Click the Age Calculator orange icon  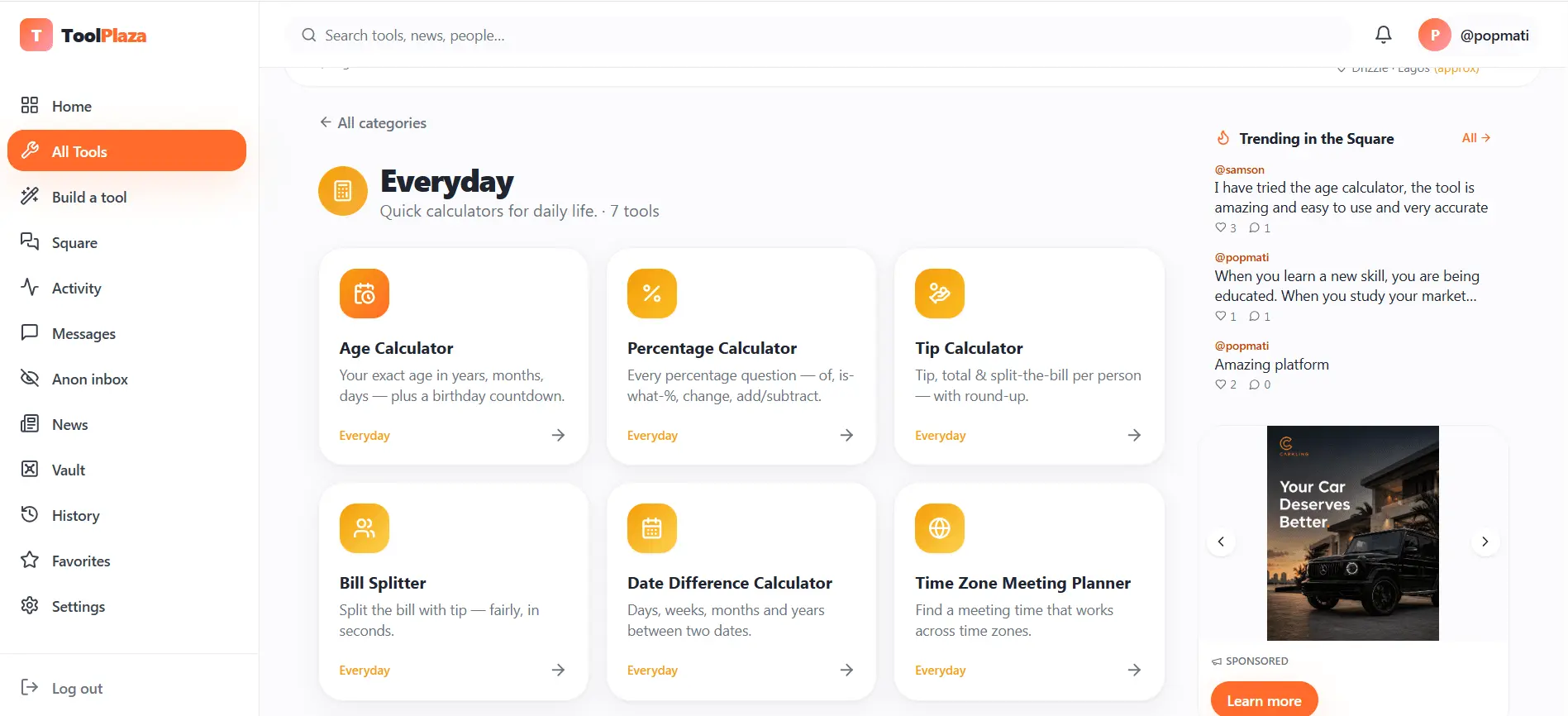point(365,294)
